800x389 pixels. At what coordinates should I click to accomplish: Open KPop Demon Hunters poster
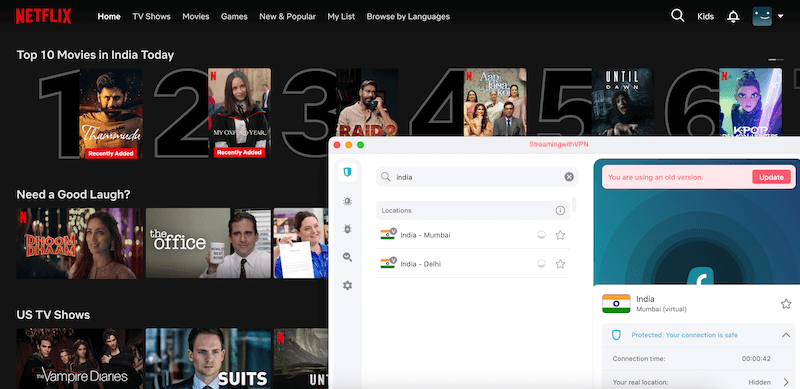[751, 102]
